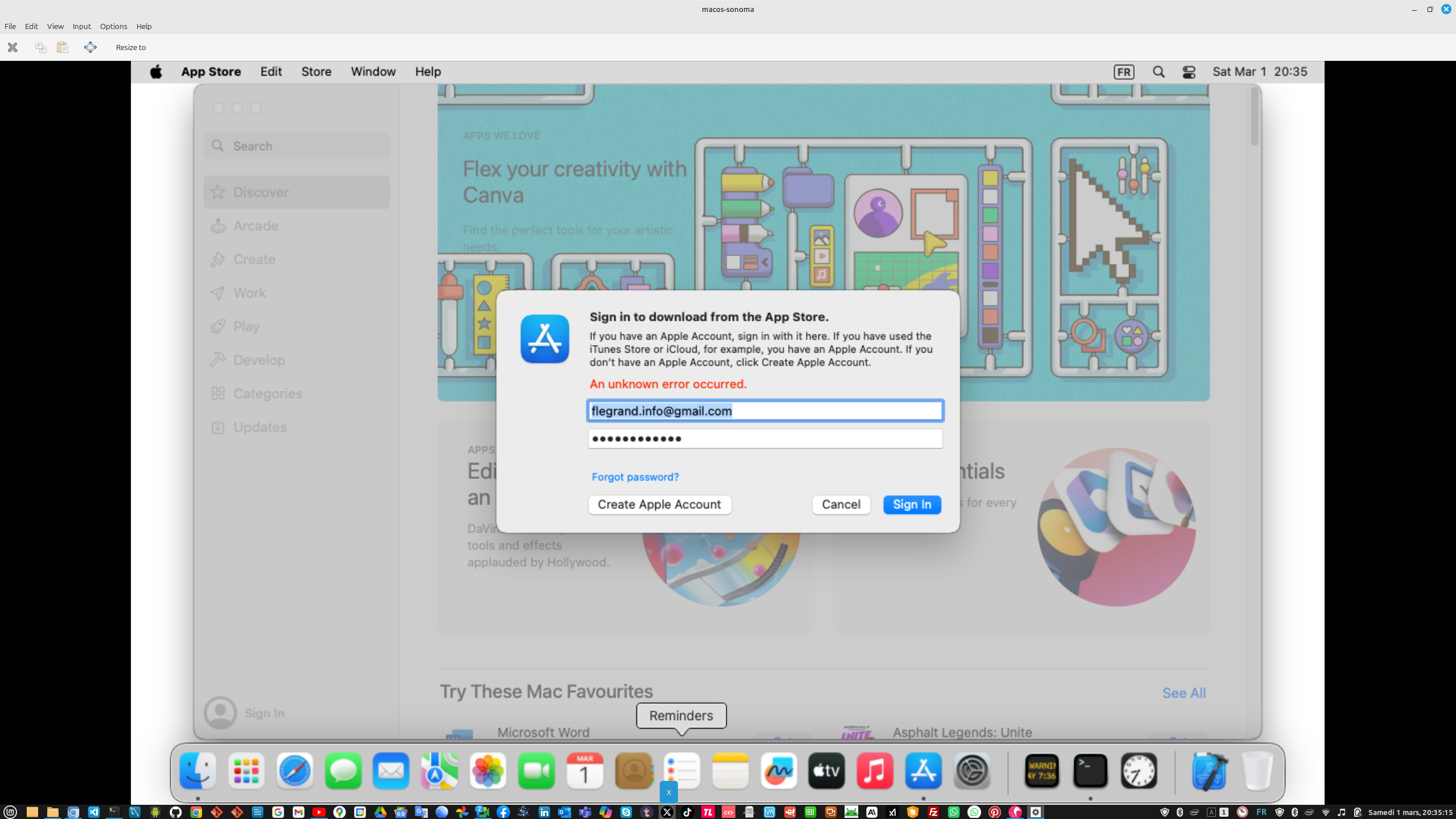1456x819 pixels.
Task: Click the blue Sign In button
Action: [x=912, y=504]
